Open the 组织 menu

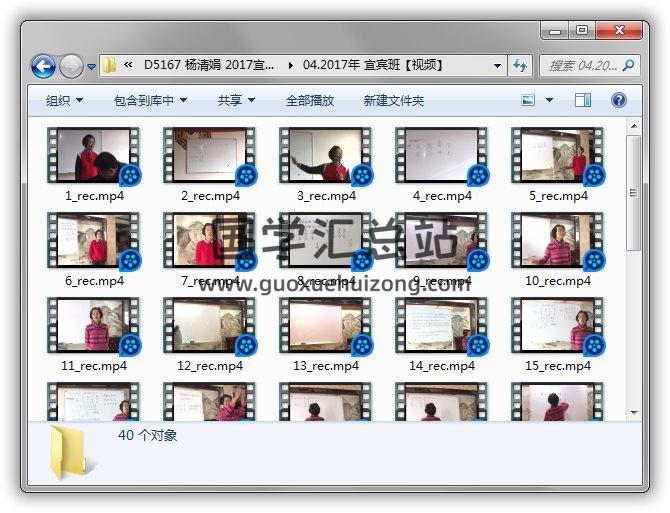pos(64,100)
